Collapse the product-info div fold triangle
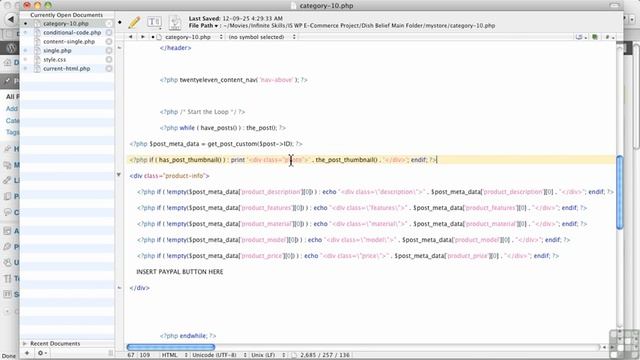This screenshot has height=360, width=640. (x=119, y=175)
